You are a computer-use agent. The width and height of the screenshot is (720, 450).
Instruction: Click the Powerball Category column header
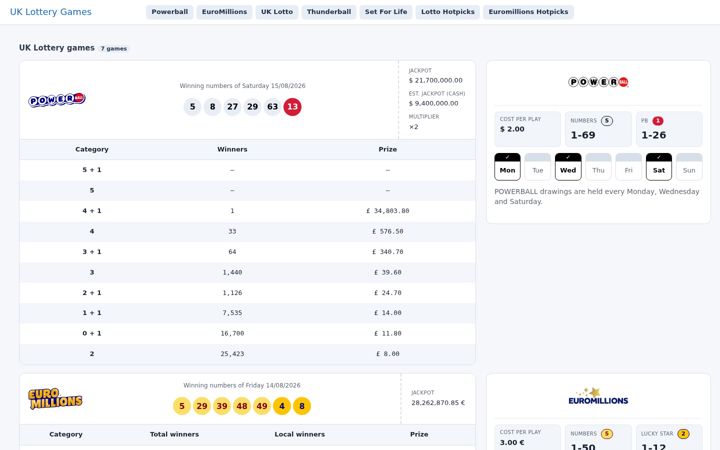tap(92, 149)
